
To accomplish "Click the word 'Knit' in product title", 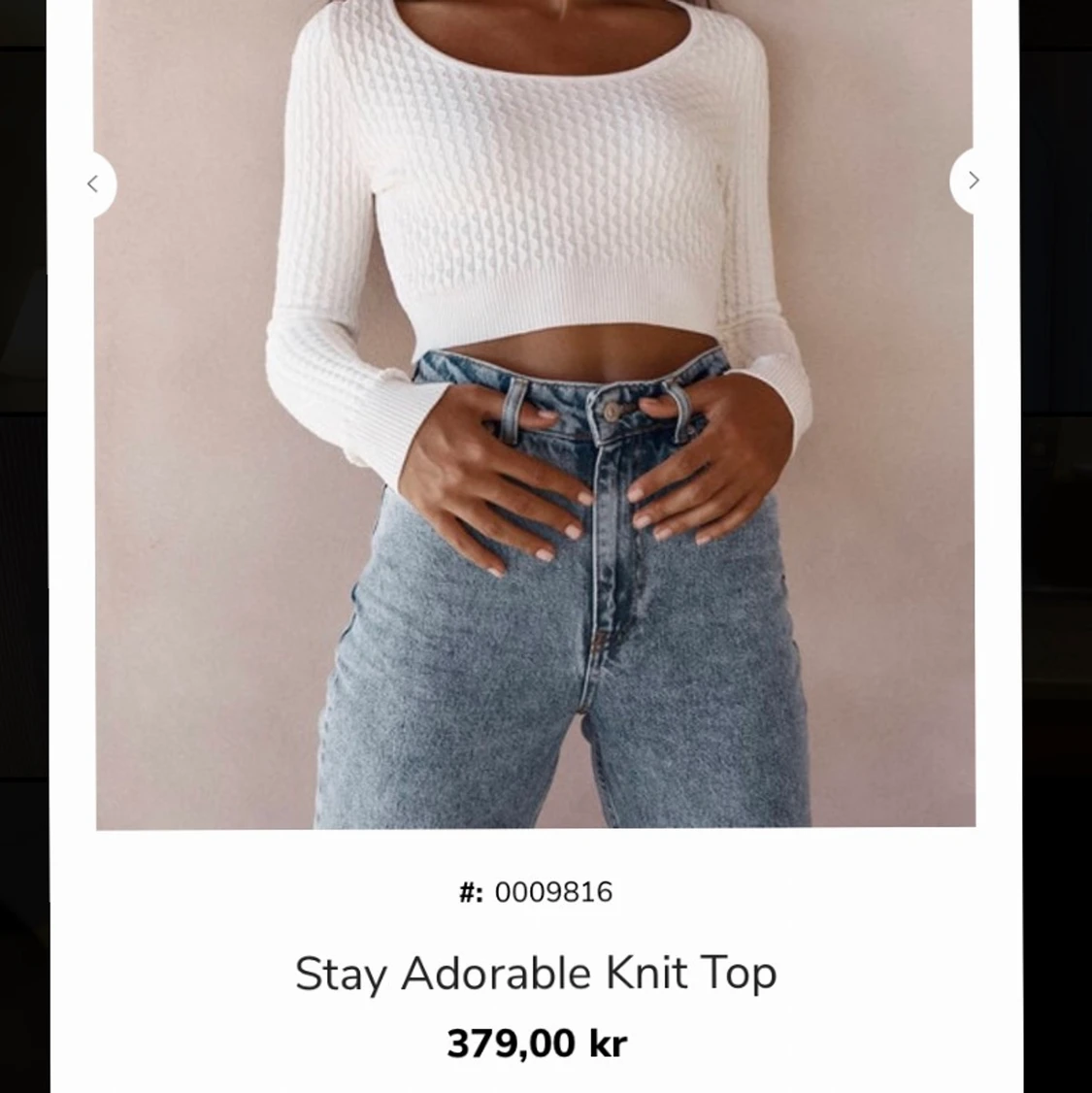I will (646, 972).
